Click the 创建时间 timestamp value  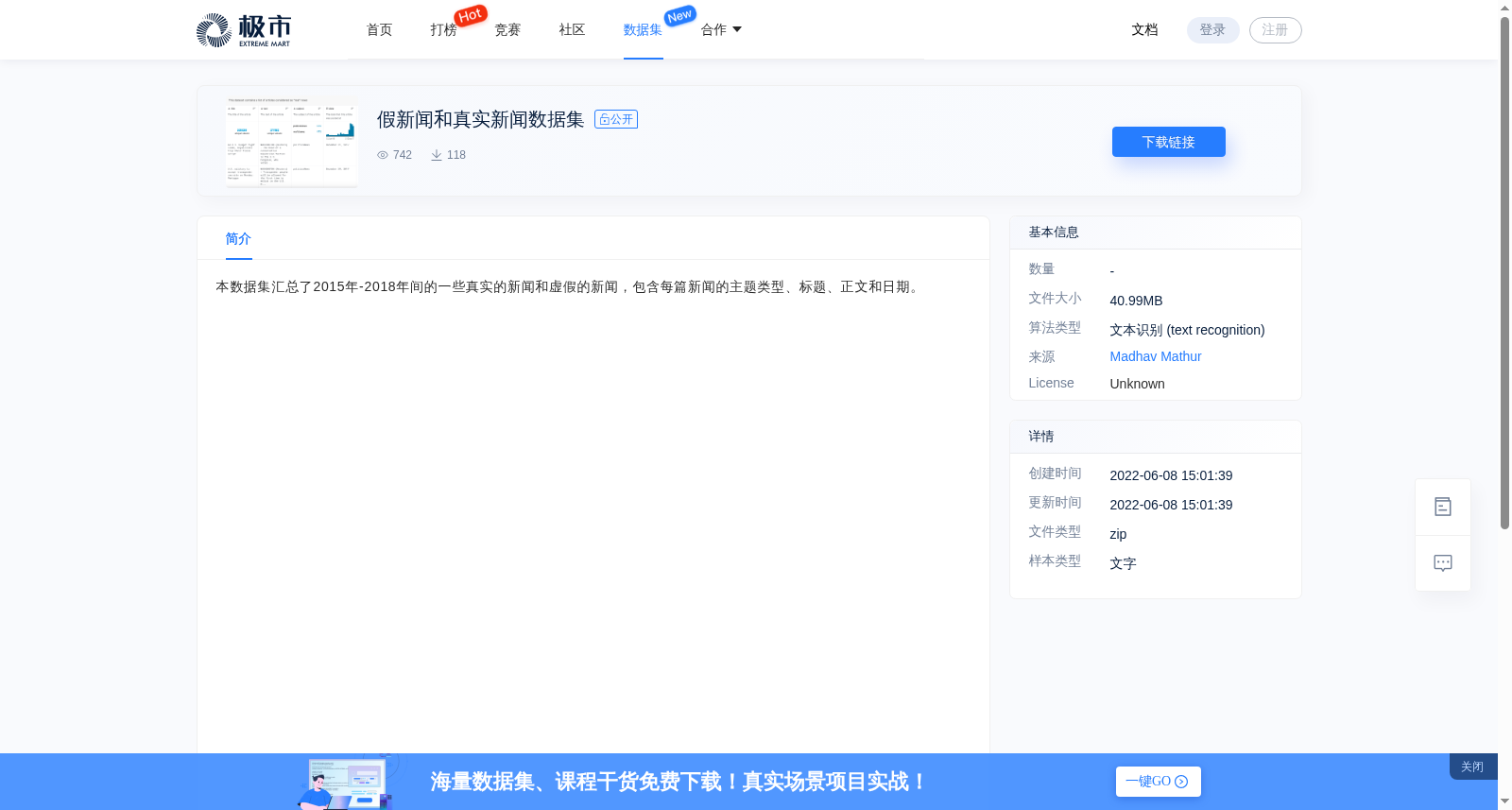pyautogui.click(x=1171, y=475)
